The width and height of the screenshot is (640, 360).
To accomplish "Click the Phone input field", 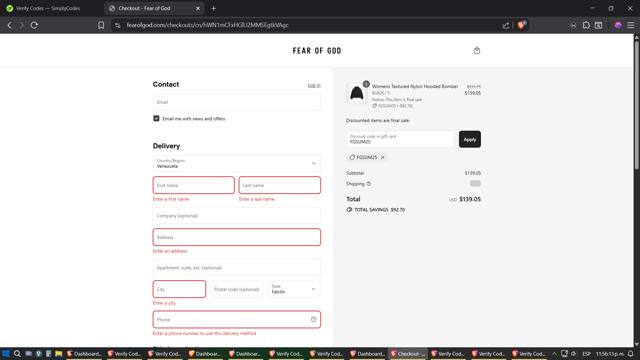I will click(x=237, y=320).
